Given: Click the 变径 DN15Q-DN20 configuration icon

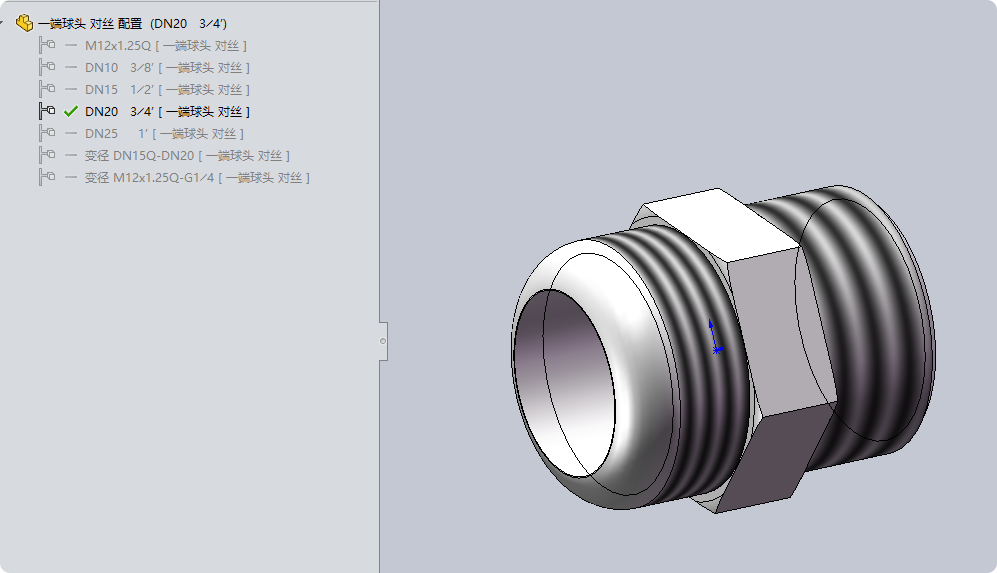Looking at the screenshot, I should (47, 155).
